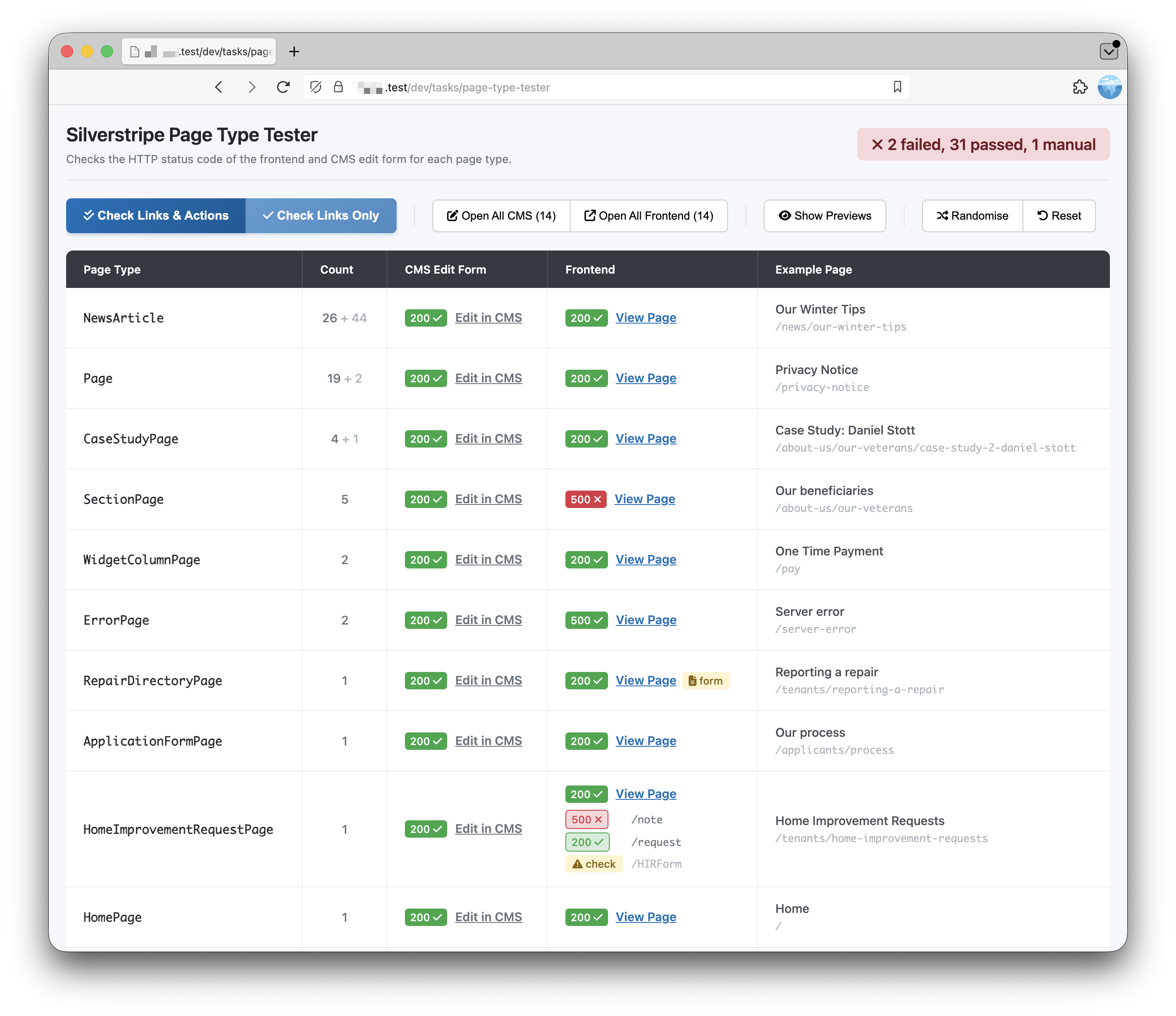Open All Frontend pages
This screenshot has width=1176, height=1016.
pos(649,216)
